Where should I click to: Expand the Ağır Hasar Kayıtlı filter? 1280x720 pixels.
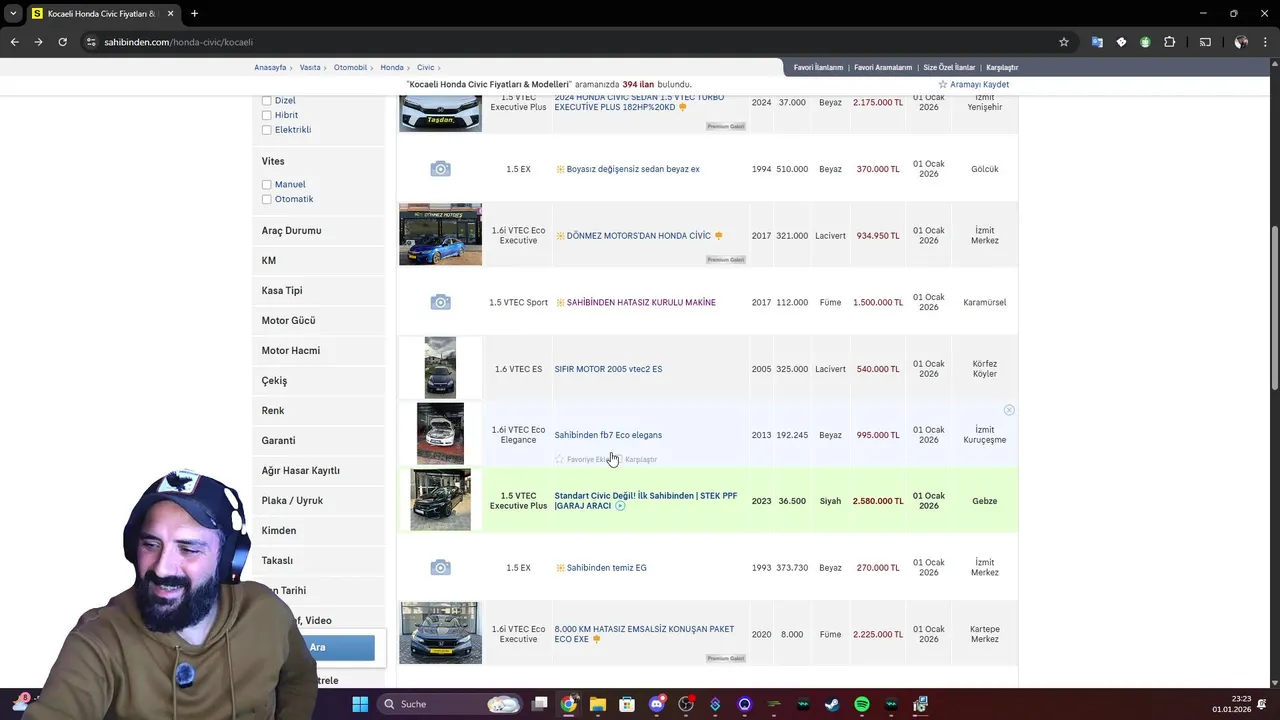pyautogui.click(x=318, y=471)
